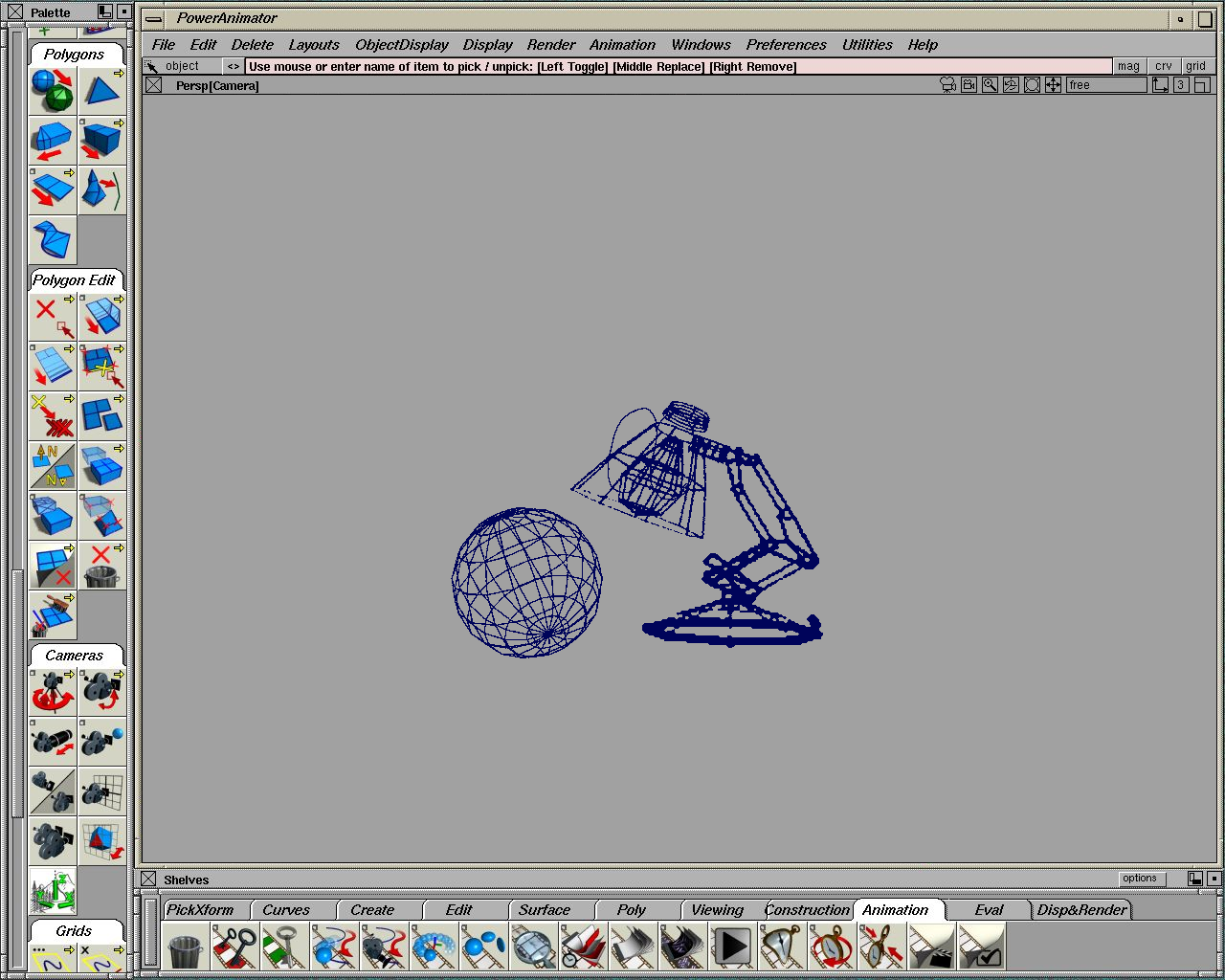Open the File menu

click(x=164, y=45)
